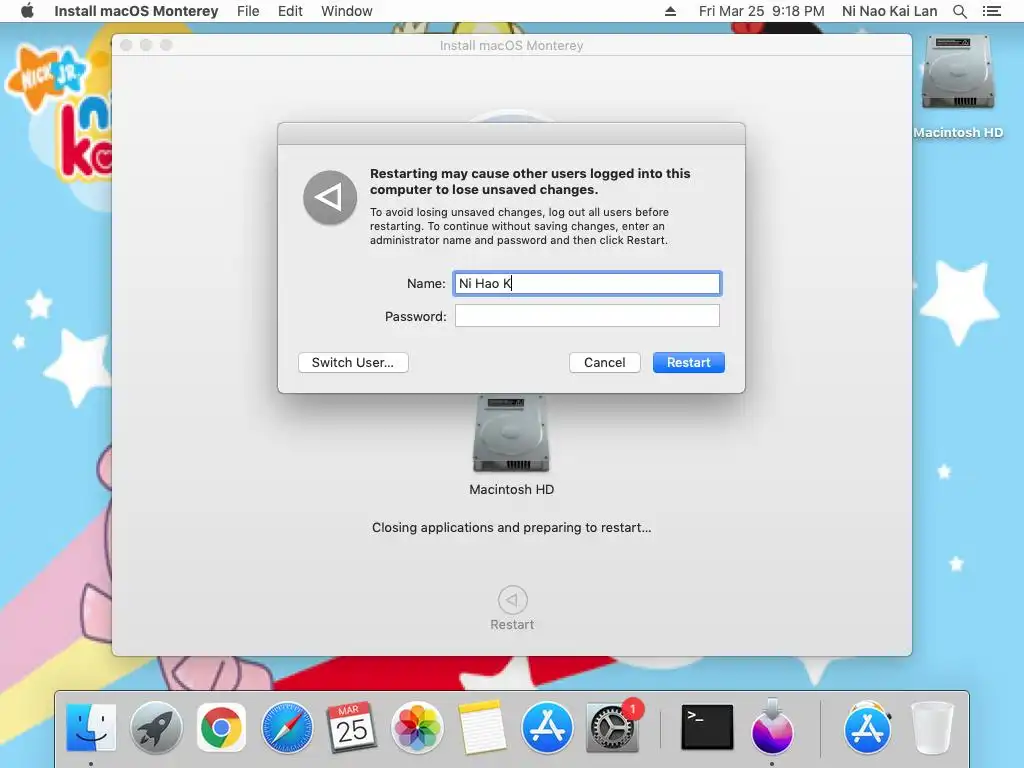Open Launchpad rocket icon in Dock

coord(155,728)
